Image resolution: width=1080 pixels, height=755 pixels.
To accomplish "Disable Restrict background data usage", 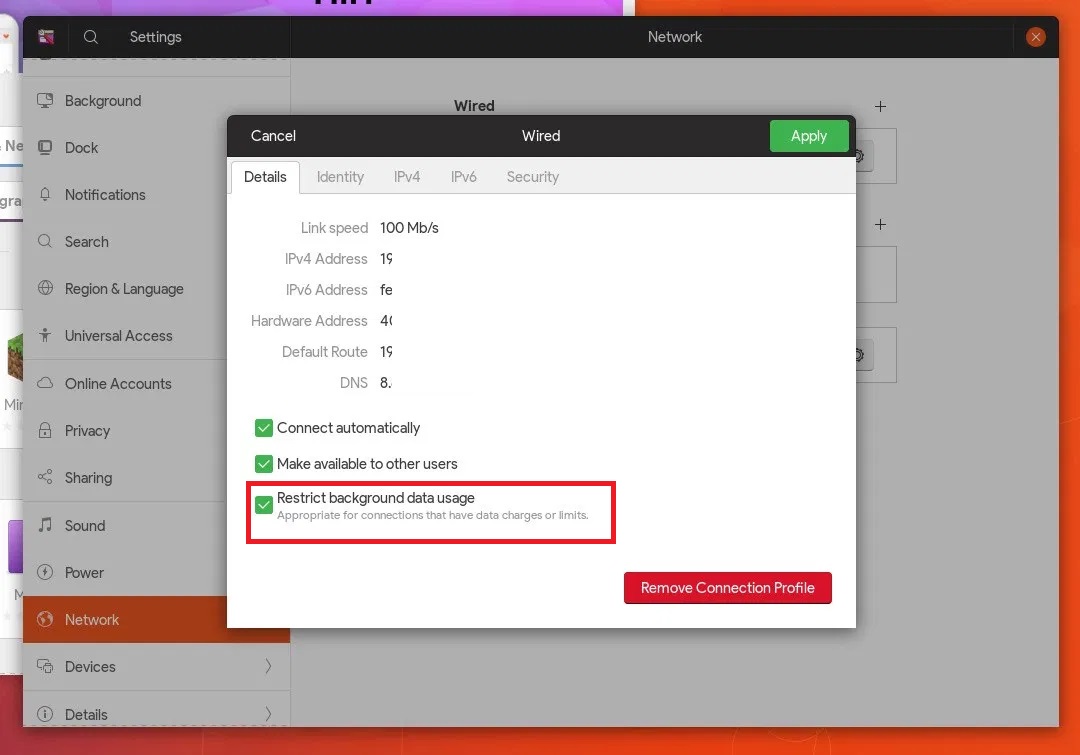I will coord(264,505).
